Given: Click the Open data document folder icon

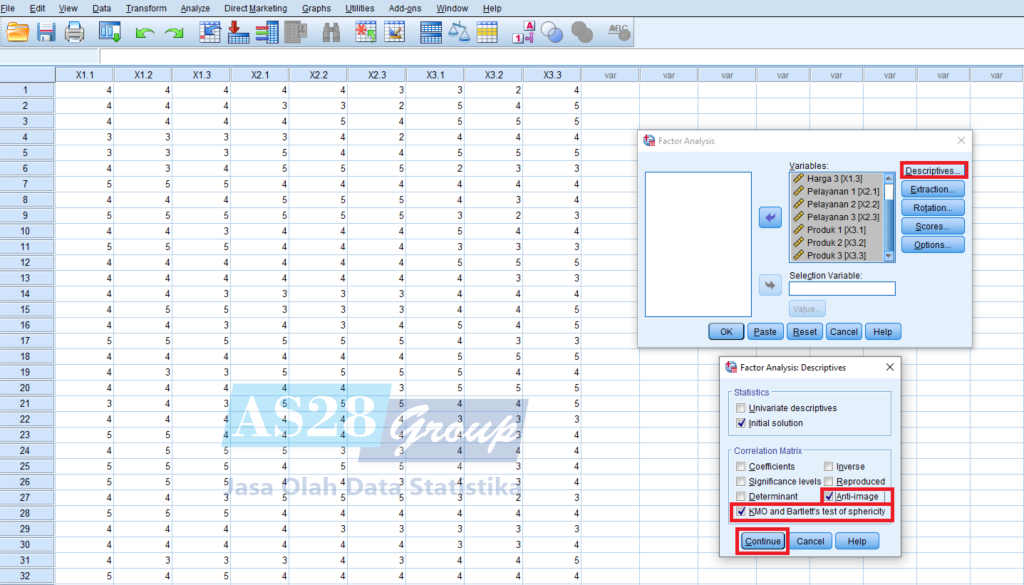Looking at the screenshot, I should coord(18,32).
